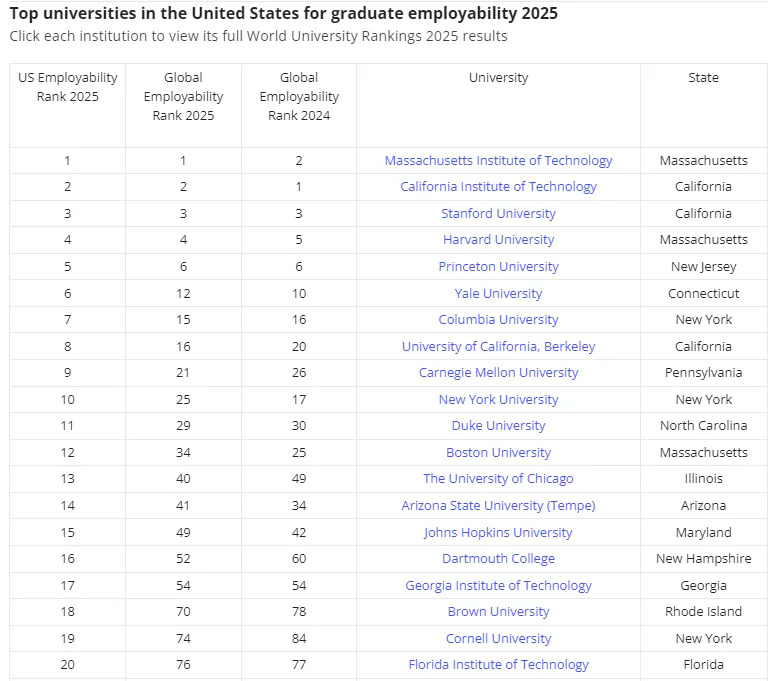Open the Duke University link

click(498, 426)
